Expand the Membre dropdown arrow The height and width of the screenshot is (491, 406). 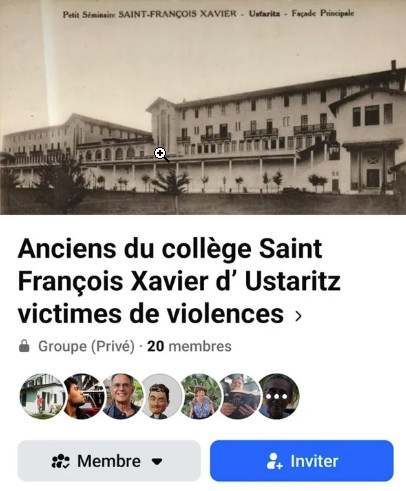(x=157, y=462)
